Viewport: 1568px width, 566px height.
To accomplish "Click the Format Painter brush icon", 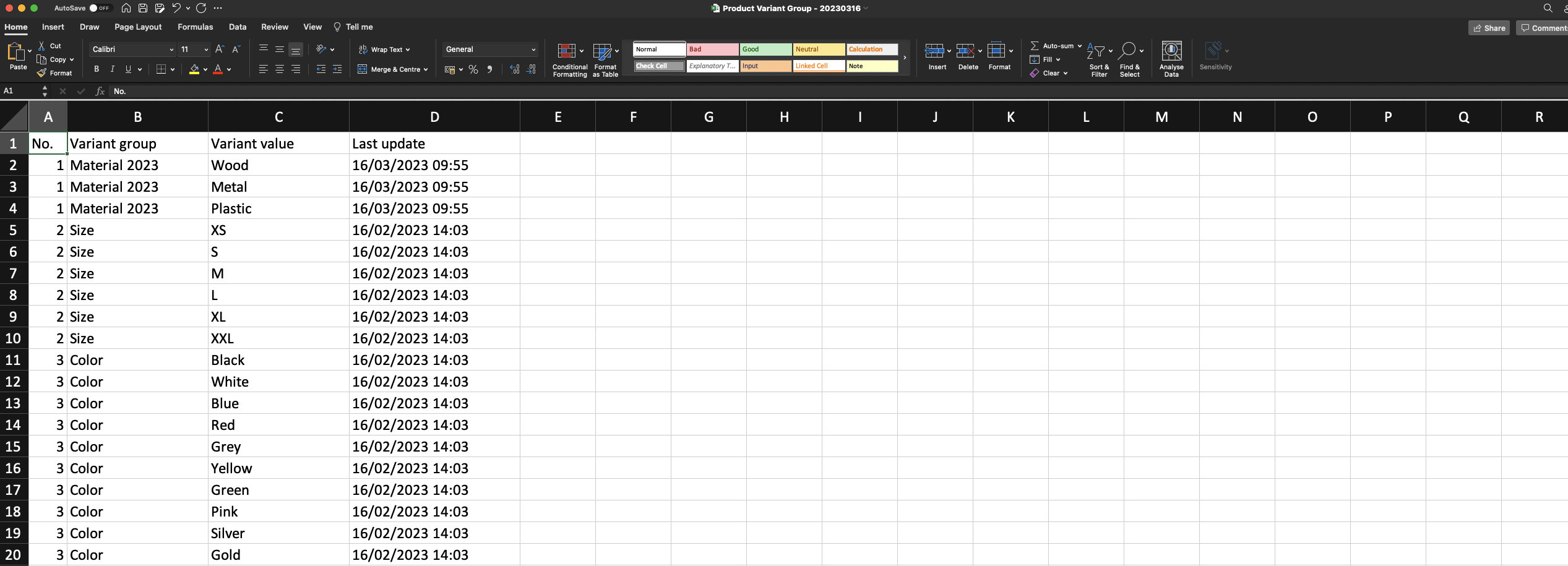I will 42,73.
